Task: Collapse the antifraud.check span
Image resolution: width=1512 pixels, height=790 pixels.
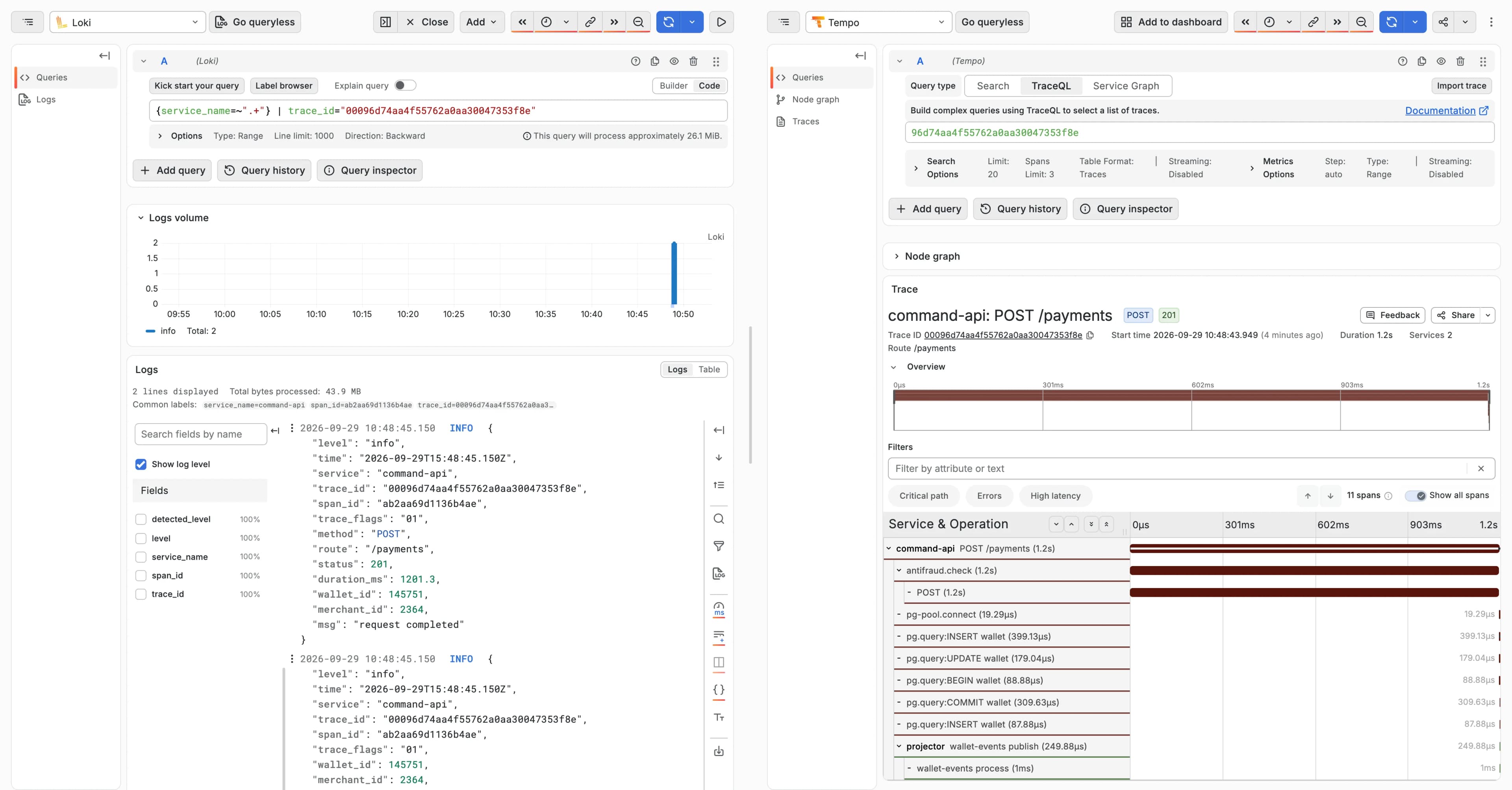Action: 899,570
